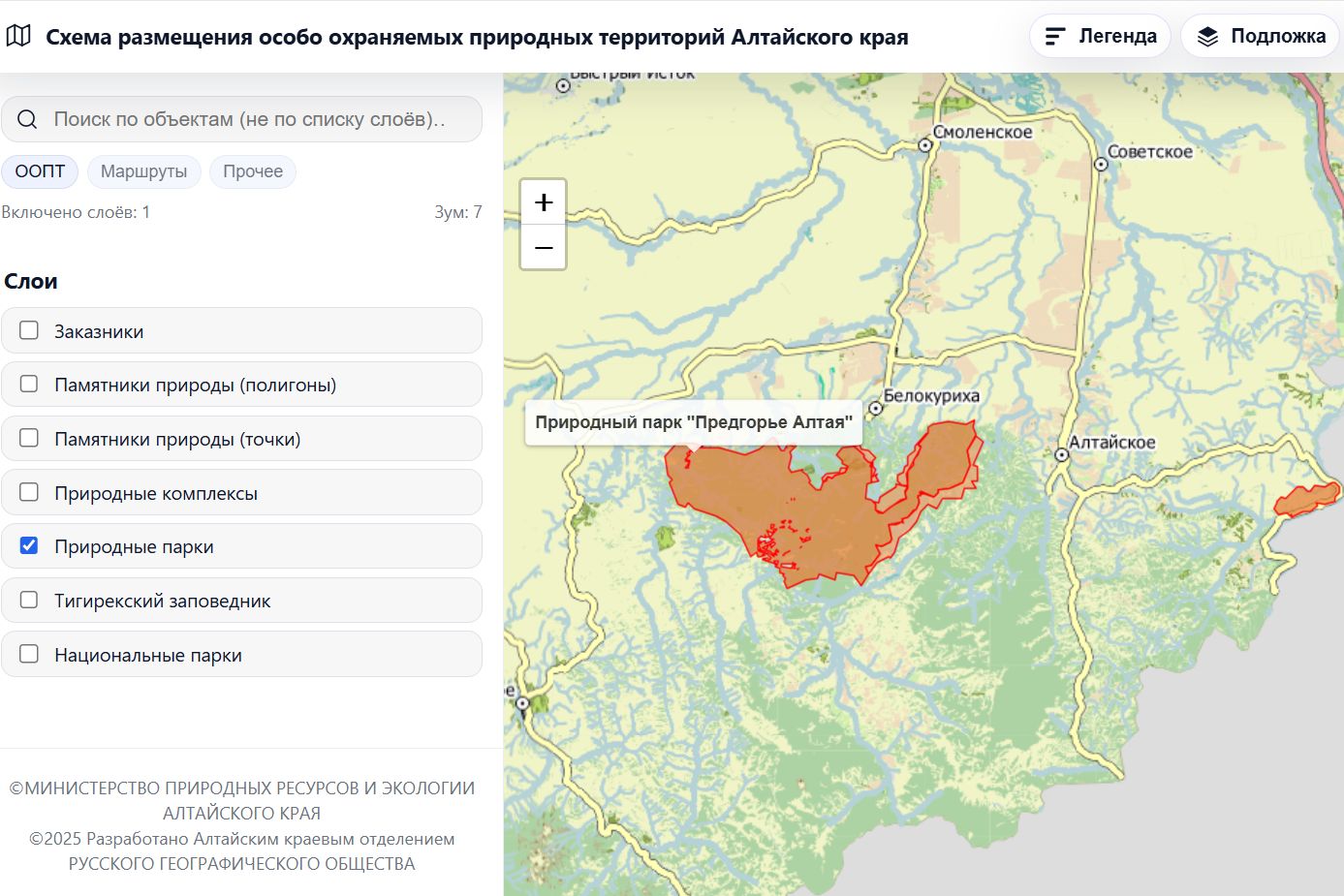Disable the Природные парки layer checkbox

pyautogui.click(x=28, y=545)
